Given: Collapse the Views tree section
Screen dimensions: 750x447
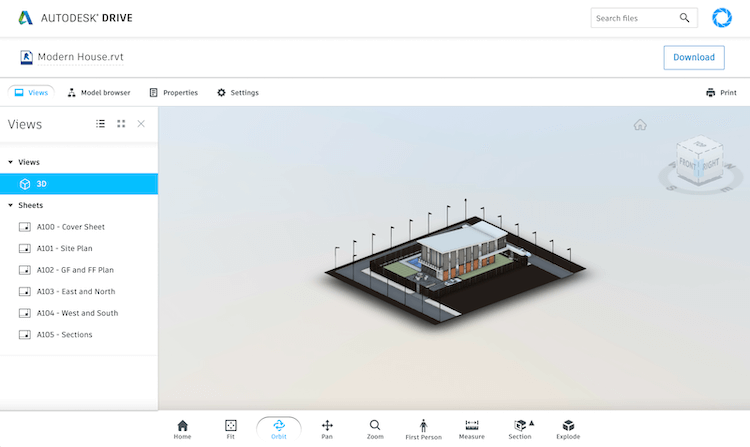Looking at the screenshot, I should 11,162.
